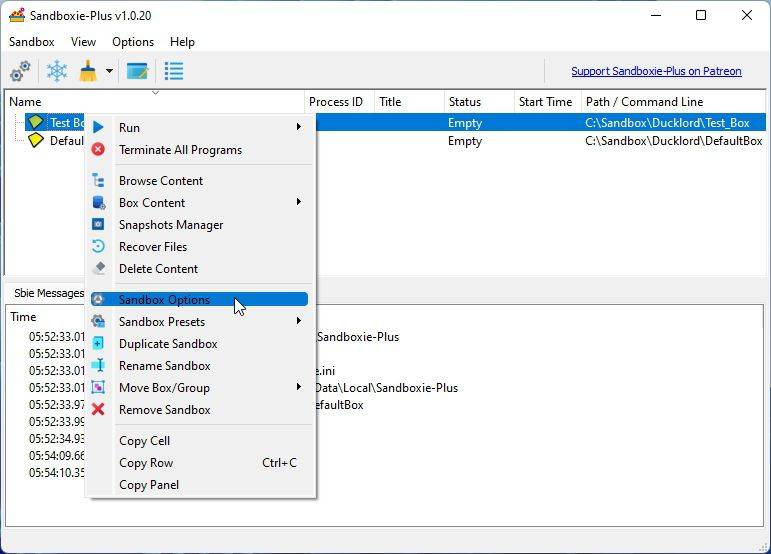Screen dimensions: 771x554
Task: Click the Recover Files circular arrow icon
Action: click(98, 246)
